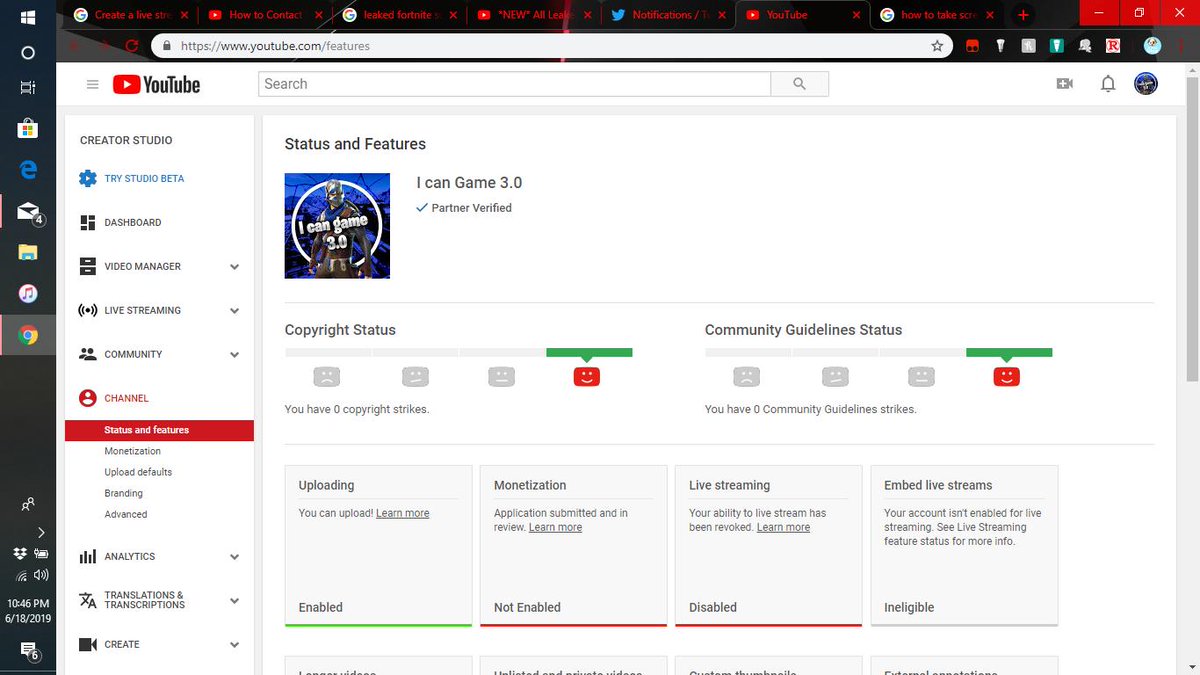Switch to the 'how to take screenshot' tab
Image resolution: width=1200 pixels, height=675 pixels.
click(x=937, y=15)
